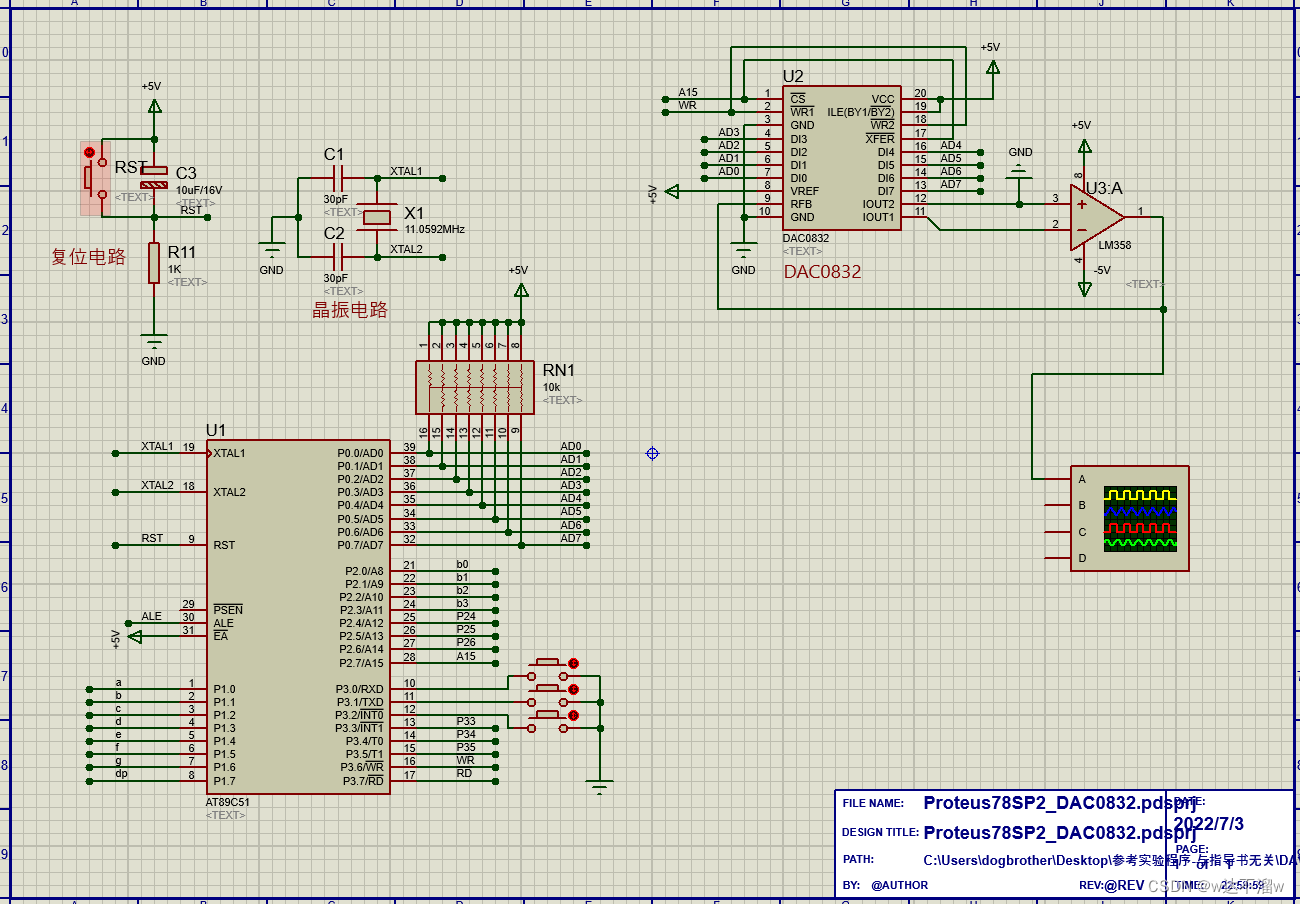
Task: Select crystal X1 symbol
Action: point(377,218)
